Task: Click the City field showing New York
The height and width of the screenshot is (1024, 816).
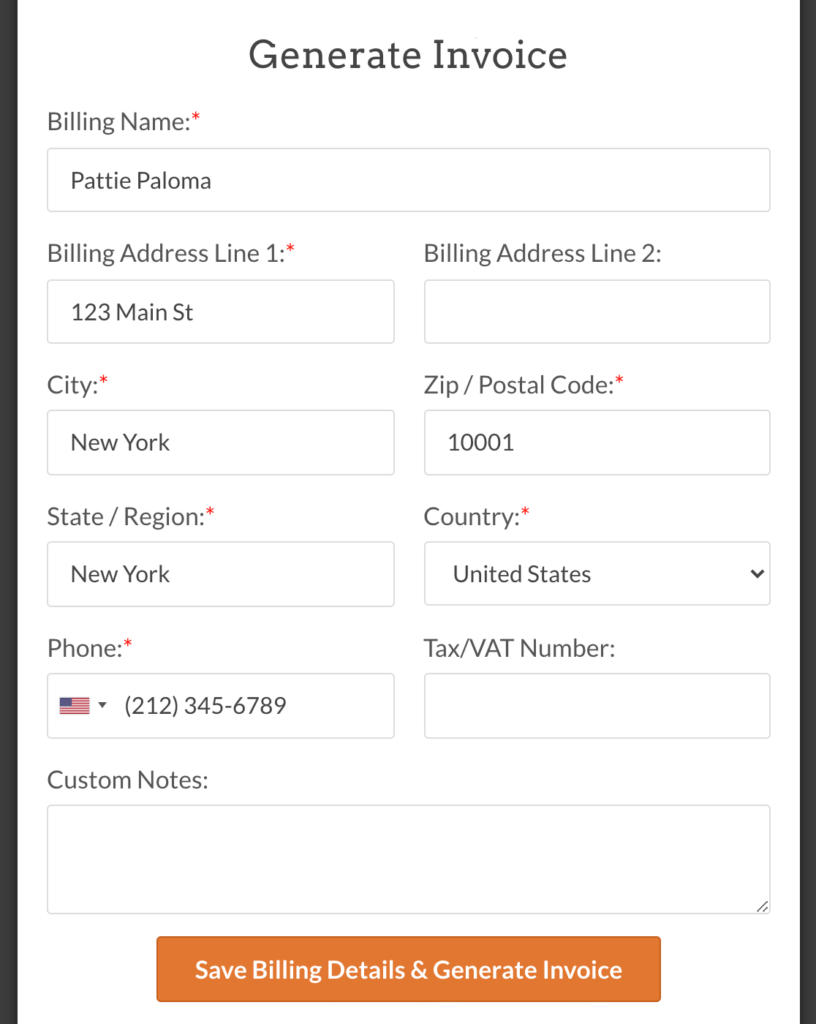Action: (x=220, y=442)
